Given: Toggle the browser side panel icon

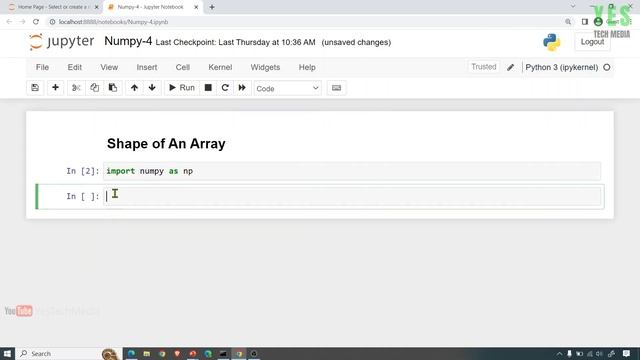Looking at the screenshot, I should 584,22.
